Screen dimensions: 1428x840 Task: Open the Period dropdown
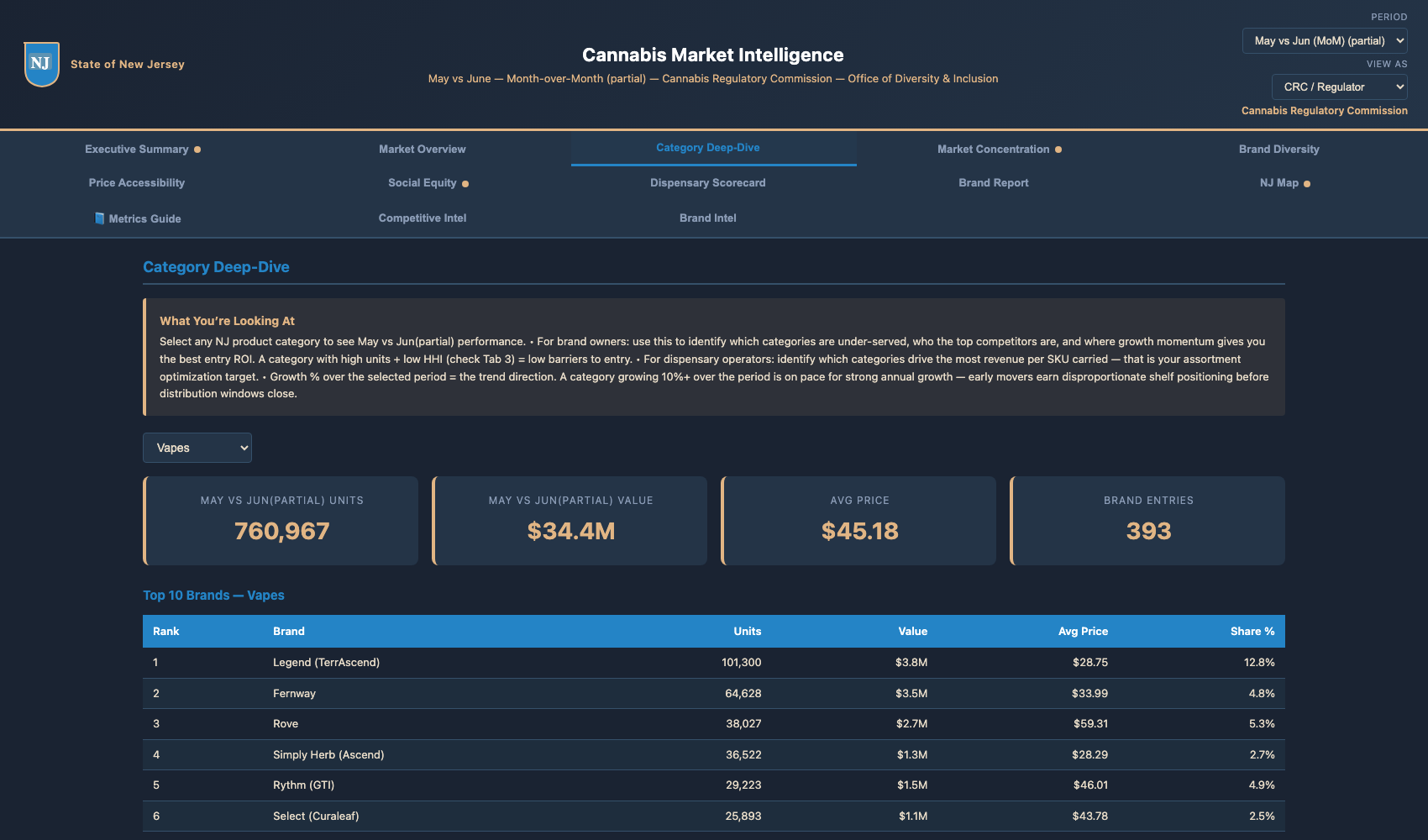(1325, 40)
